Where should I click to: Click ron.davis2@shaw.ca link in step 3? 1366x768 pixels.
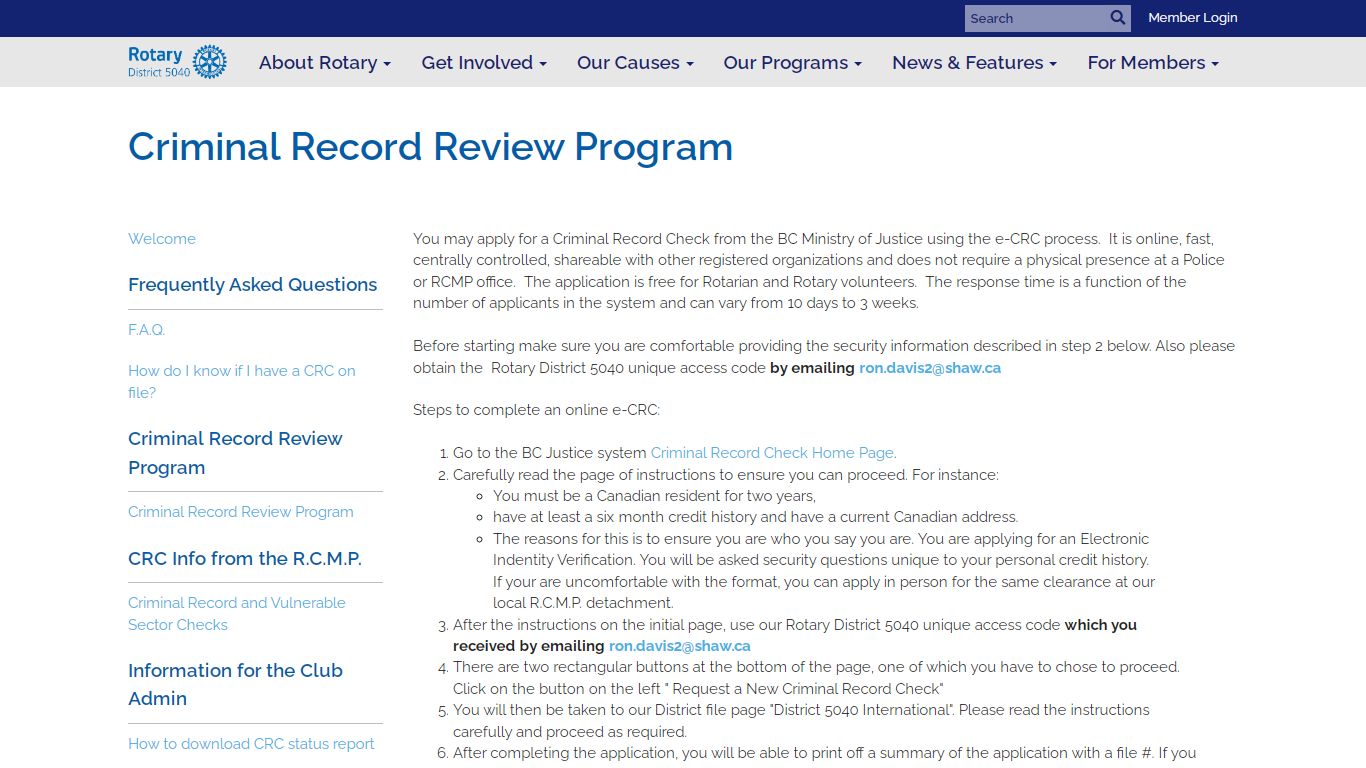pos(680,646)
